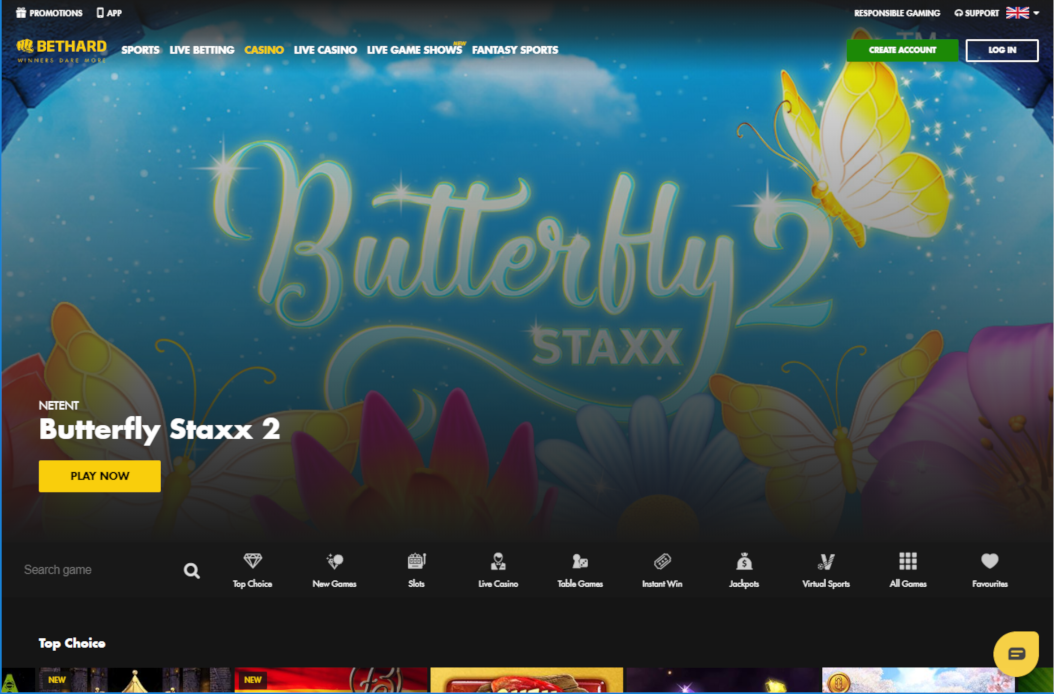Screen dimensions: 1054x694
Task: Open the Live Casino menu item
Action: click(325, 50)
